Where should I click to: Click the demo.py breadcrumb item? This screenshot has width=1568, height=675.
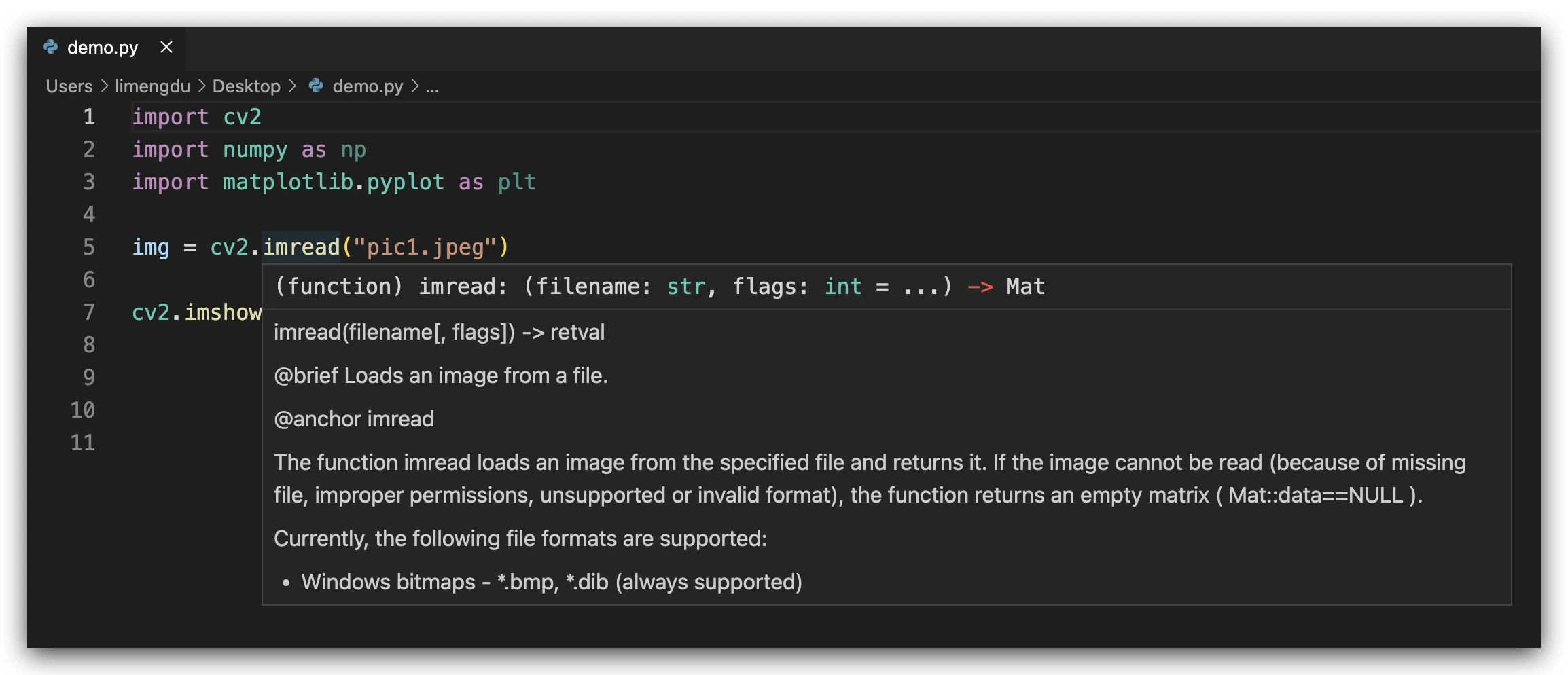pyautogui.click(x=368, y=86)
